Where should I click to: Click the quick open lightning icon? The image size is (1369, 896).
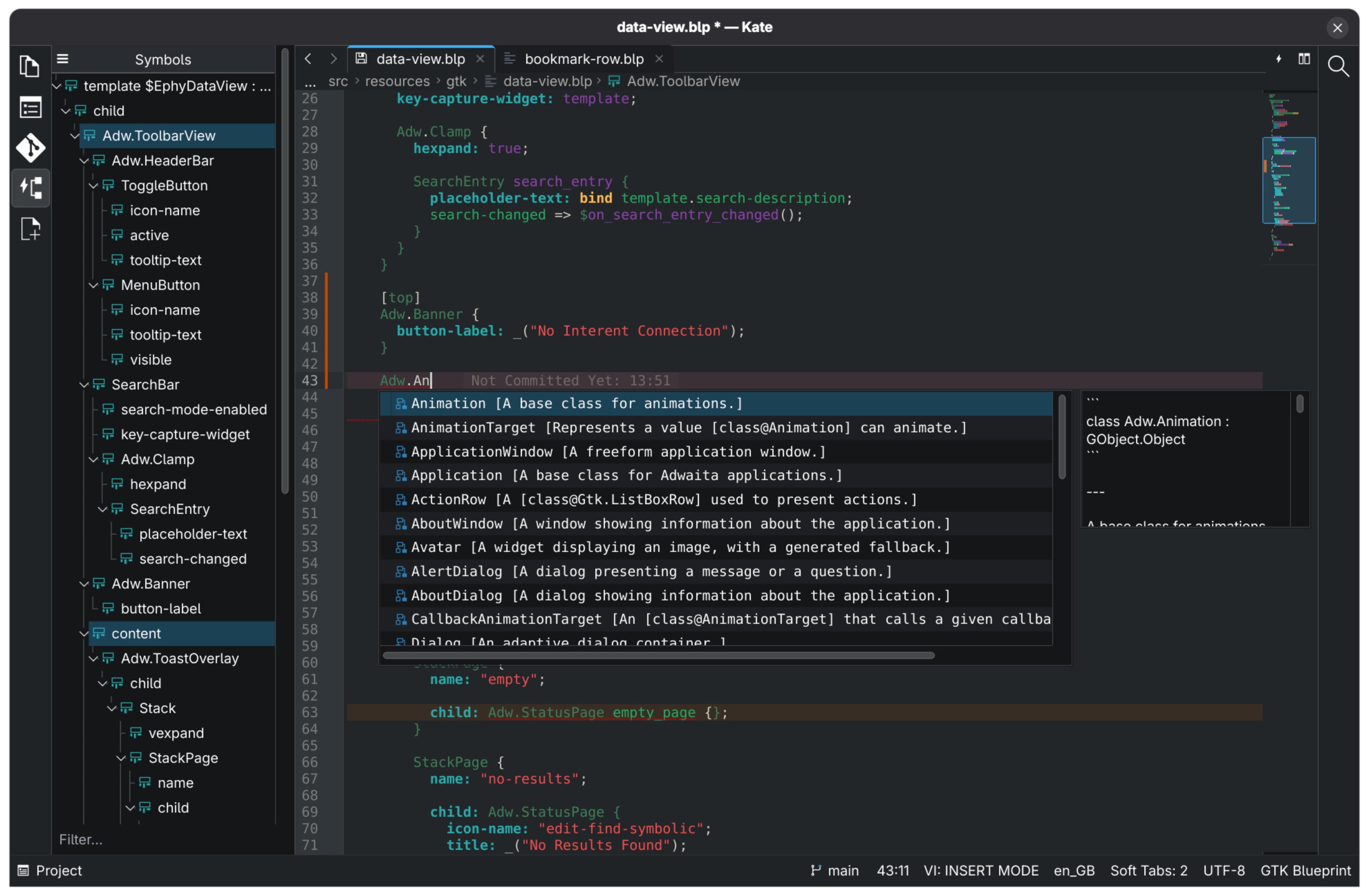(1278, 59)
